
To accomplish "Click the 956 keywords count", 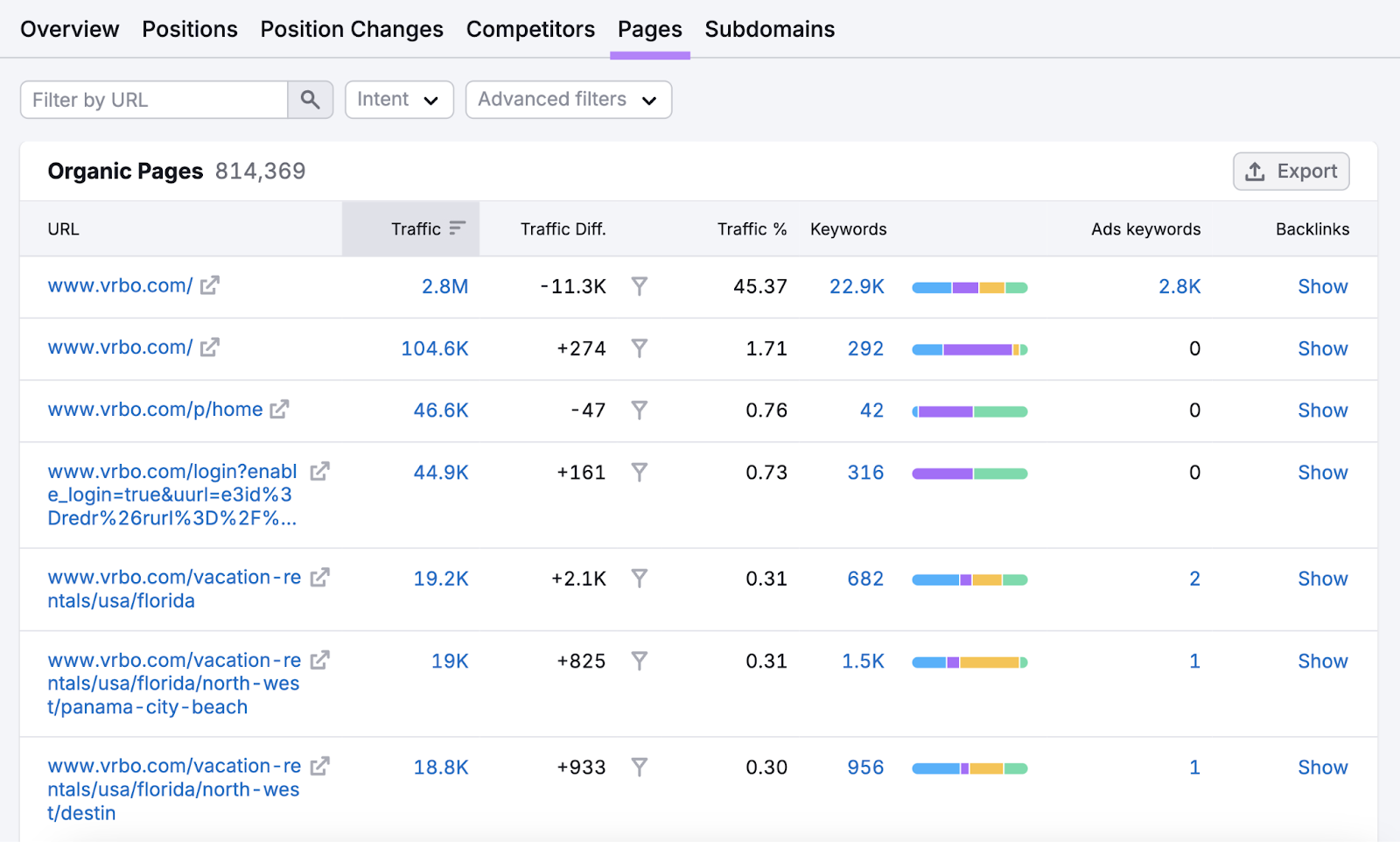I will [x=865, y=768].
